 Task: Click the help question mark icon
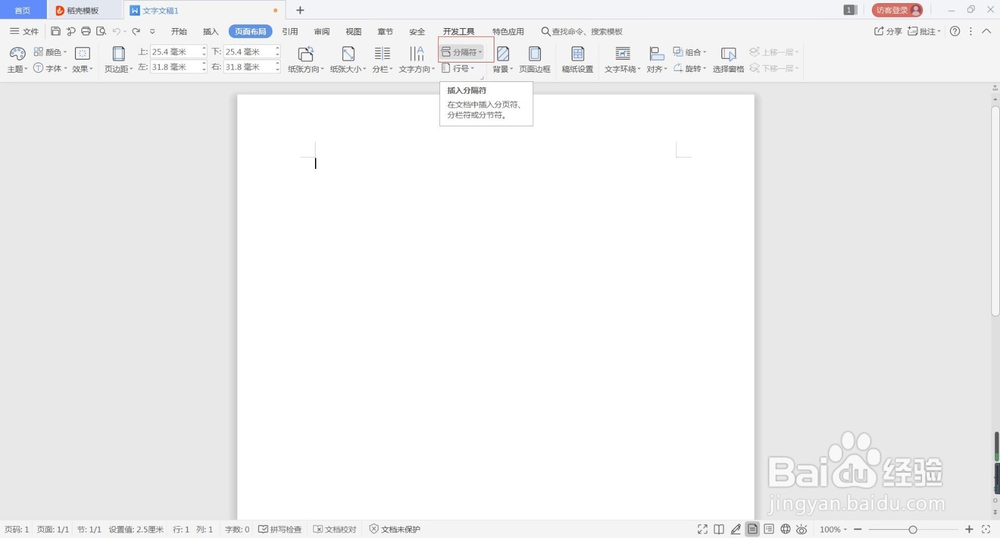coord(955,31)
